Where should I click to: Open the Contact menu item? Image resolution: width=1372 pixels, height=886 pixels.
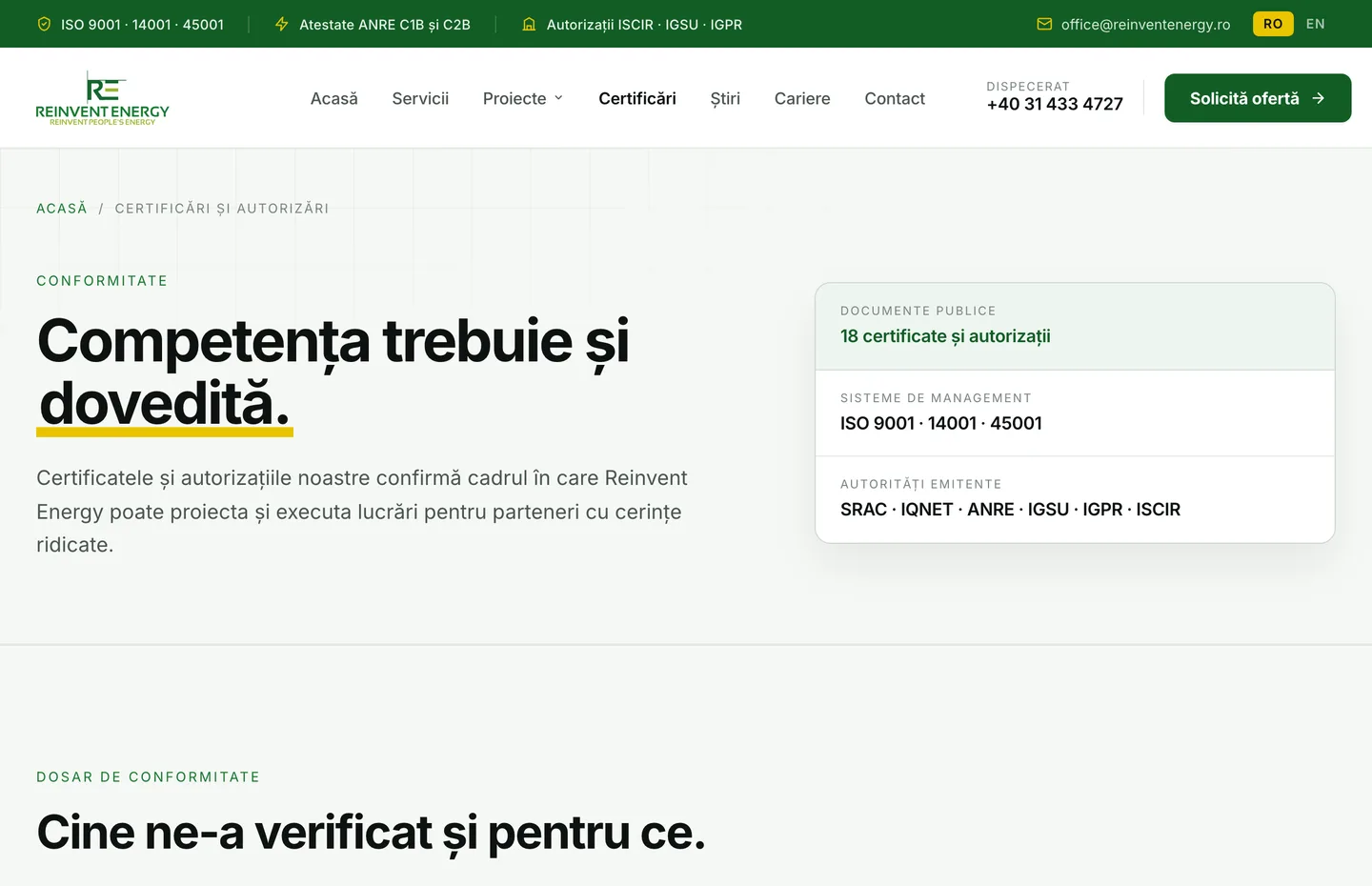click(895, 98)
